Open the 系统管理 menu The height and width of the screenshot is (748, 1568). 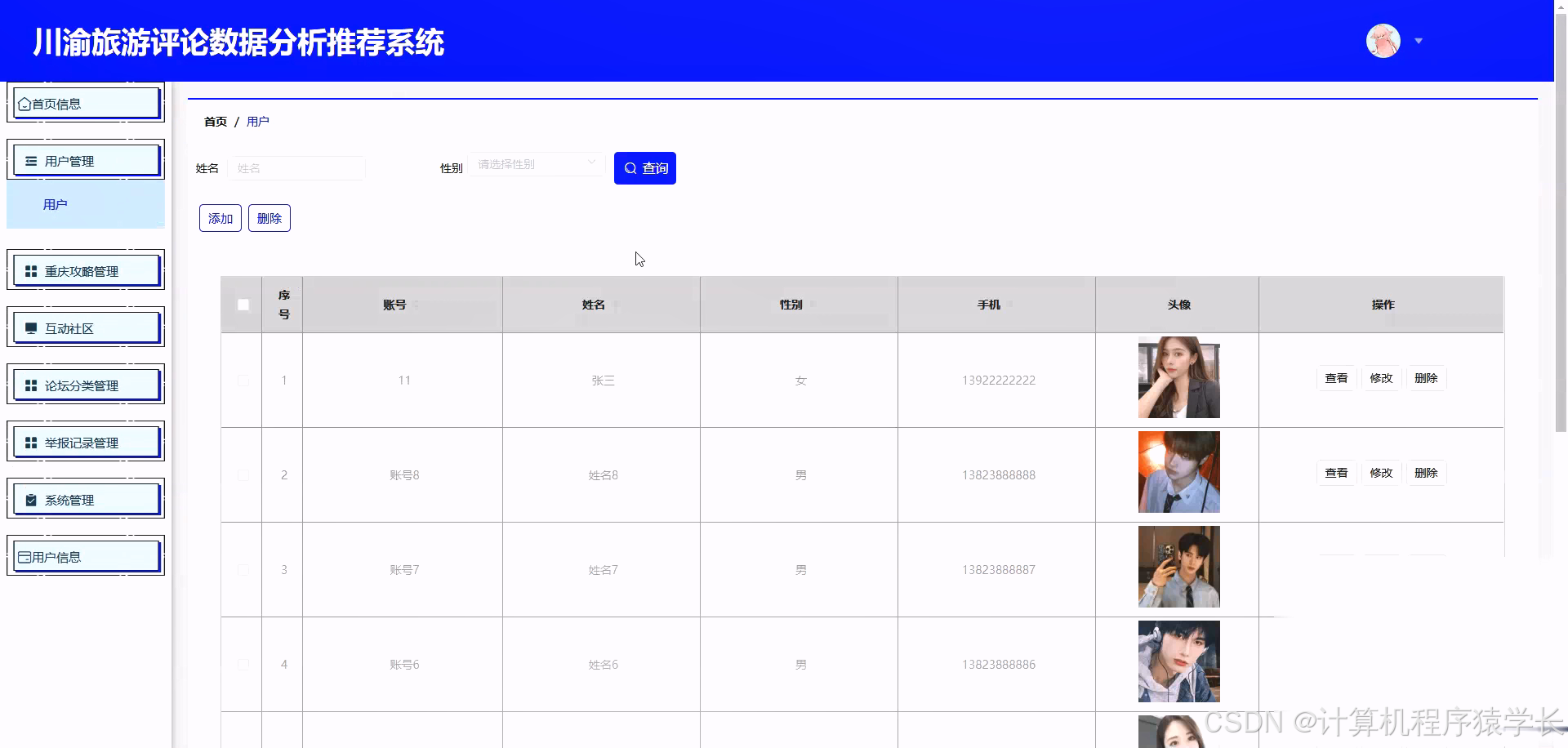coord(86,499)
